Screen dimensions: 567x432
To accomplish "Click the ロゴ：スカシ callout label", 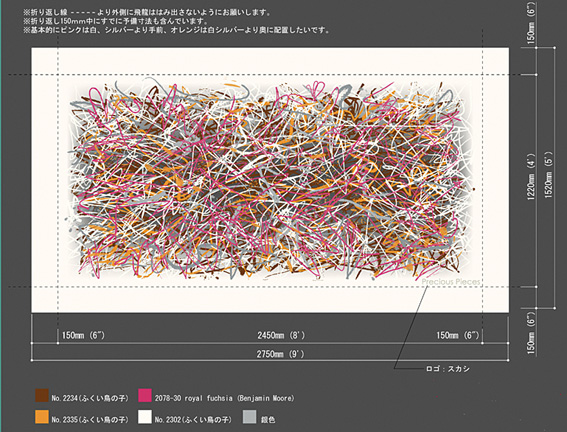I will click(x=448, y=369).
